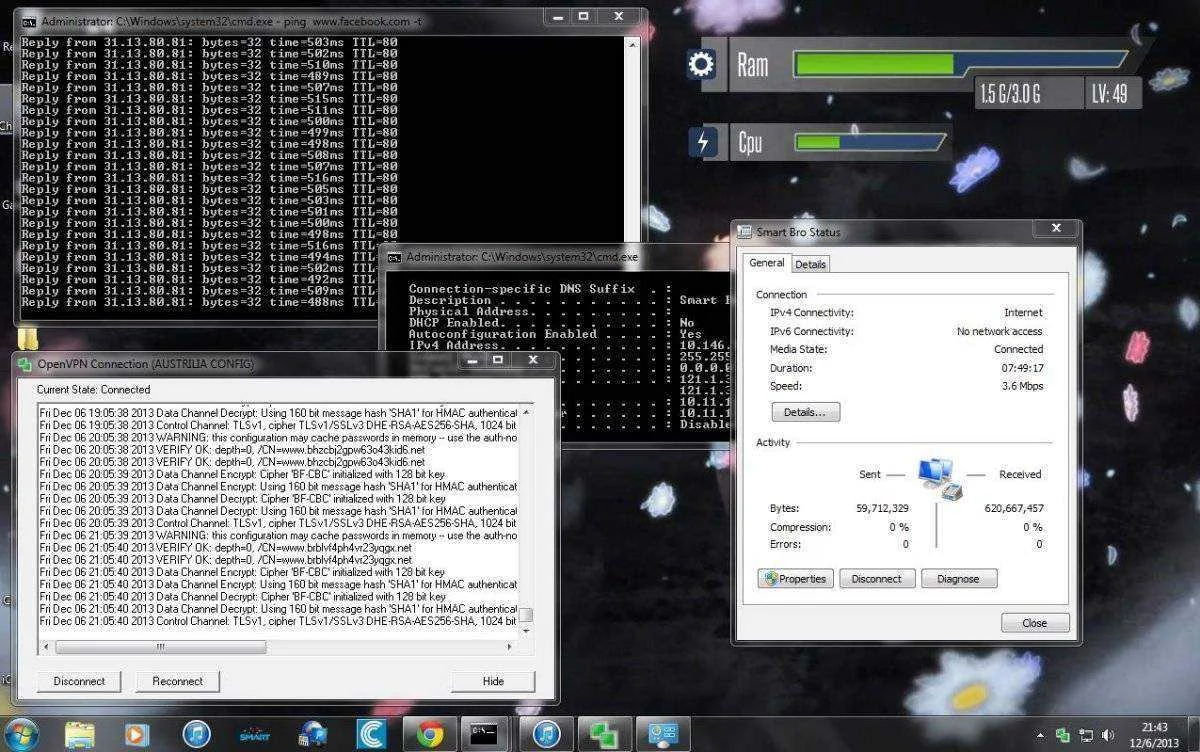Image resolution: width=1200 pixels, height=752 pixels.
Task: Click the globe-and-monitor network taskbar icon
Action: click(313, 735)
